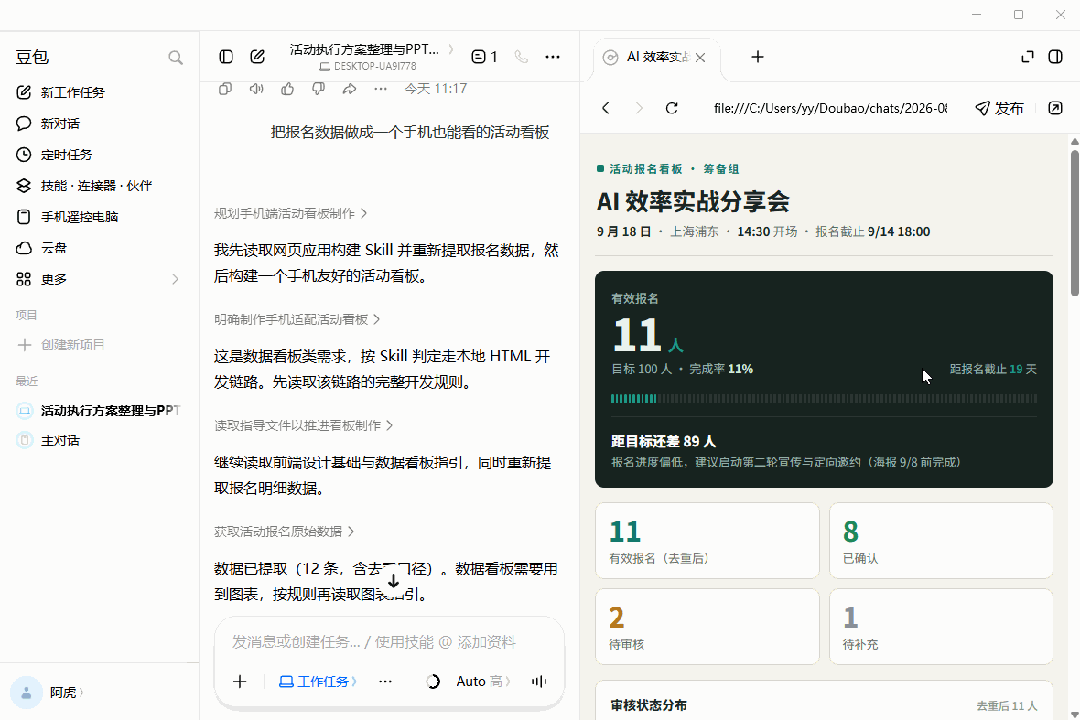Click heading 审核状态分布
Image resolution: width=1080 pixels, height=720 pixels.
(x=648, y=706)
